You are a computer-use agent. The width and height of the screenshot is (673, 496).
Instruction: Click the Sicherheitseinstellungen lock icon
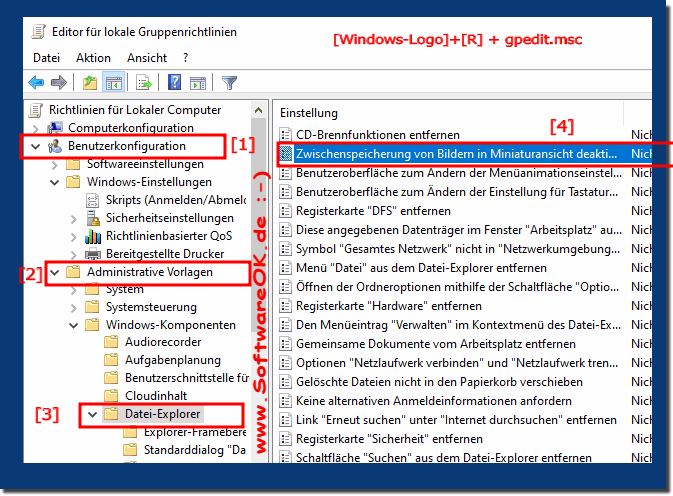tap(93, 218)
